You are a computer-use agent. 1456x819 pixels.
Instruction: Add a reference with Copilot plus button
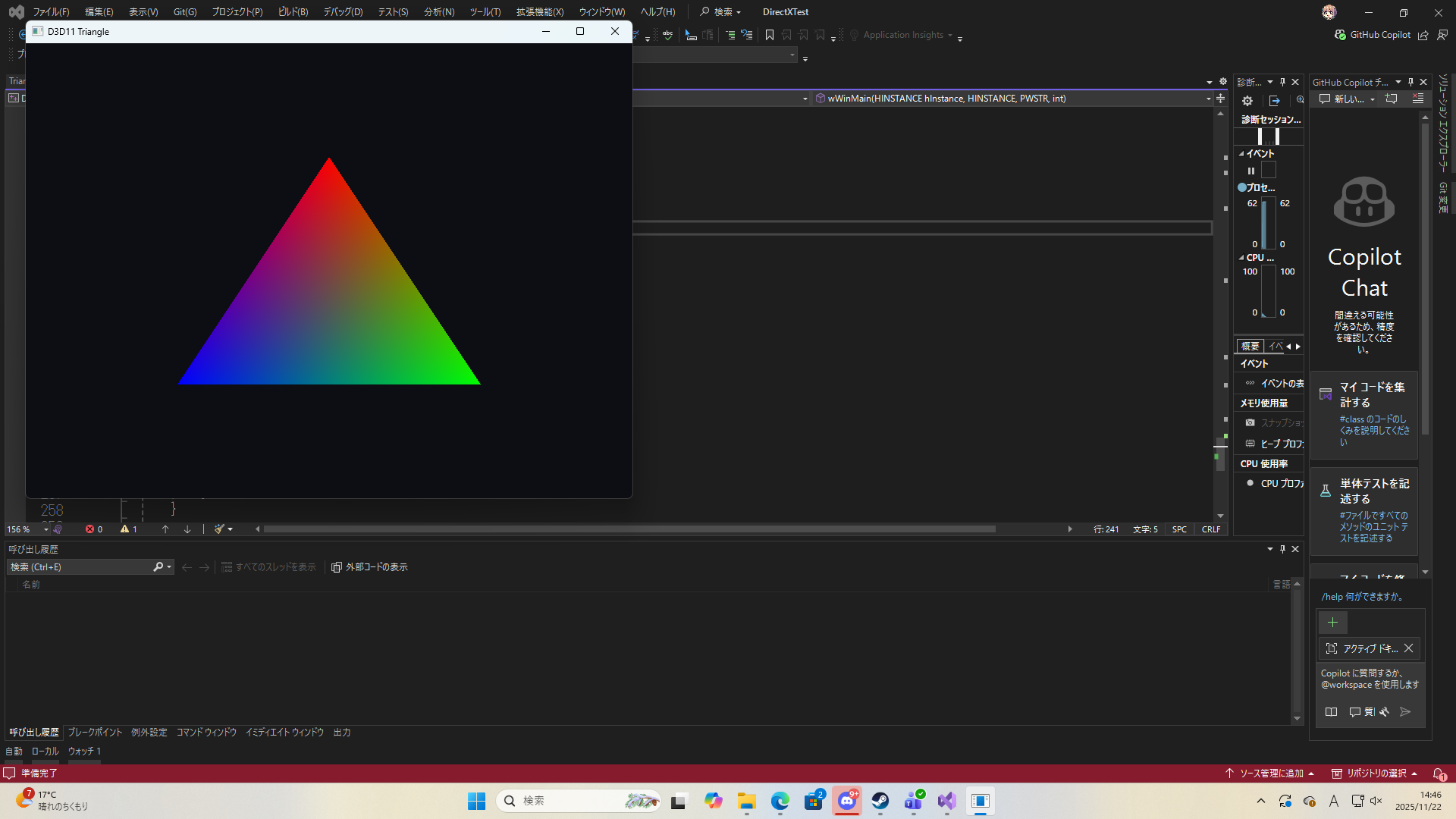click(1332, 623)
